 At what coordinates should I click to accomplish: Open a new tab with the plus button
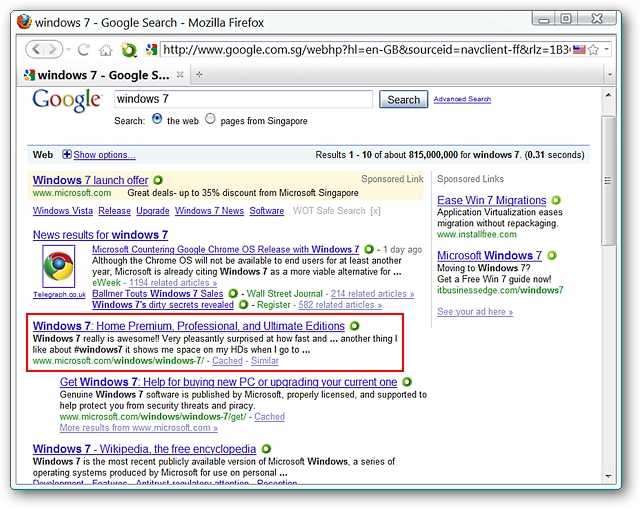tap(199, 74)
